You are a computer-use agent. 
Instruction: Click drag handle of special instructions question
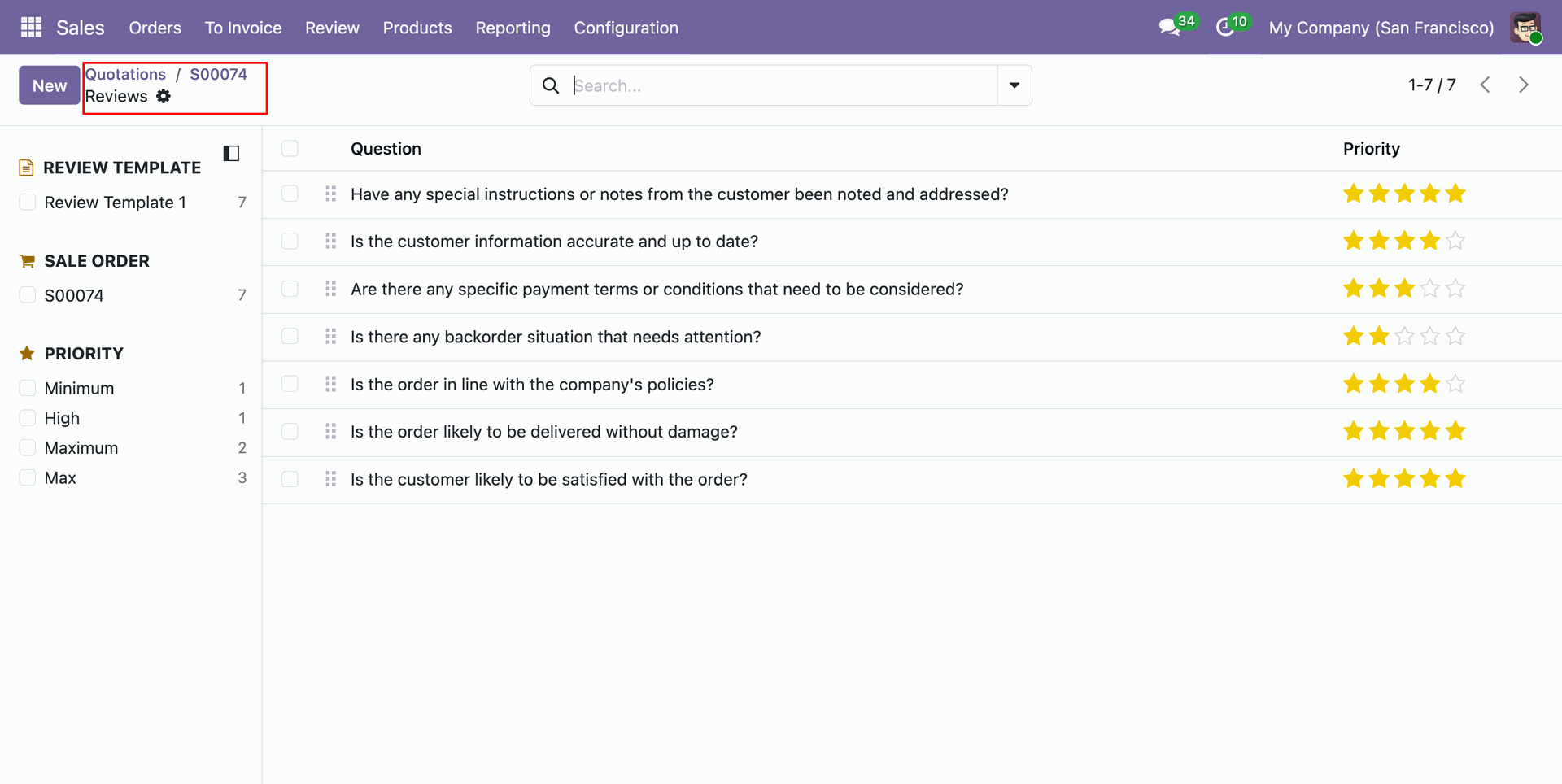pyautogui.click(x=330, y=194)
